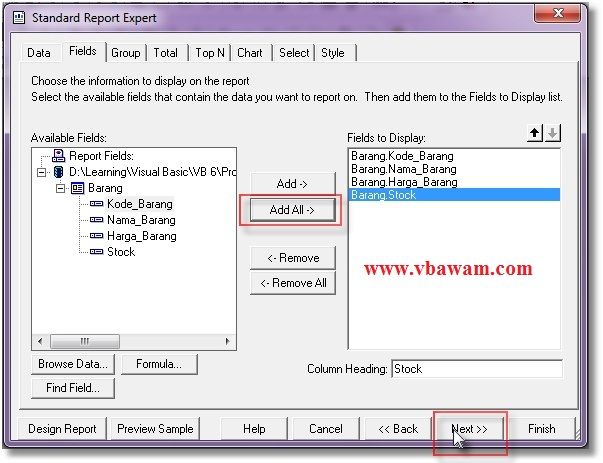This screenshot has height=463, width=603.
Task: Click the move field down arrow icon
Action: point(553,133)
